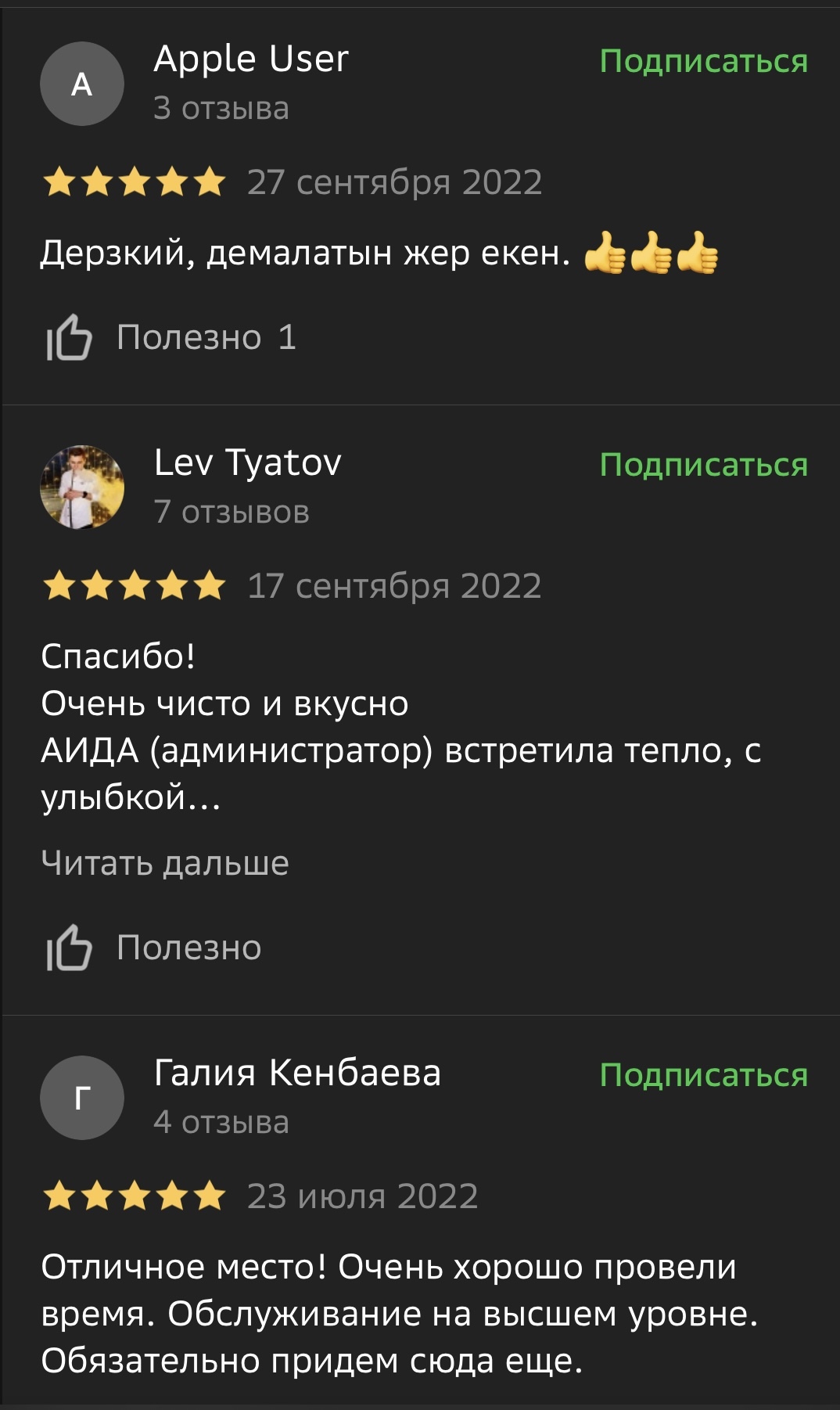Tap thumbs-up icon on Apple User's review
This screenshot has width=840, height=1410.
point(69,338)
